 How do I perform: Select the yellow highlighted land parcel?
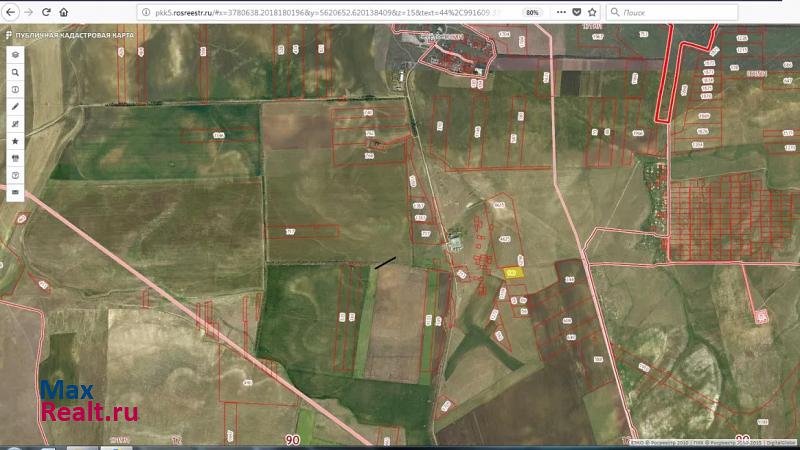pos(513,271)
